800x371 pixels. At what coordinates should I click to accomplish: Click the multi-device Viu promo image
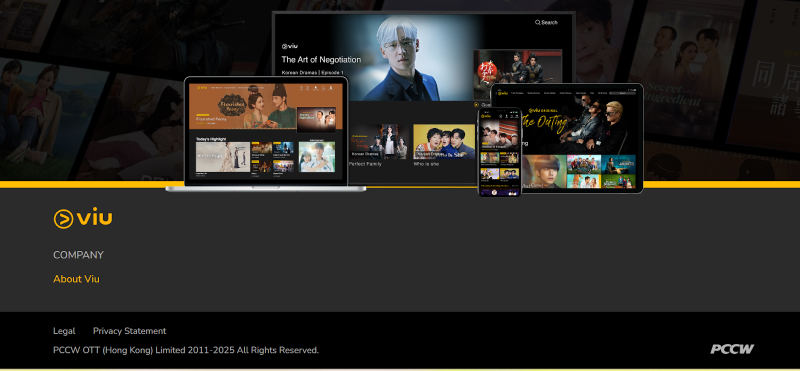point(405,104)
